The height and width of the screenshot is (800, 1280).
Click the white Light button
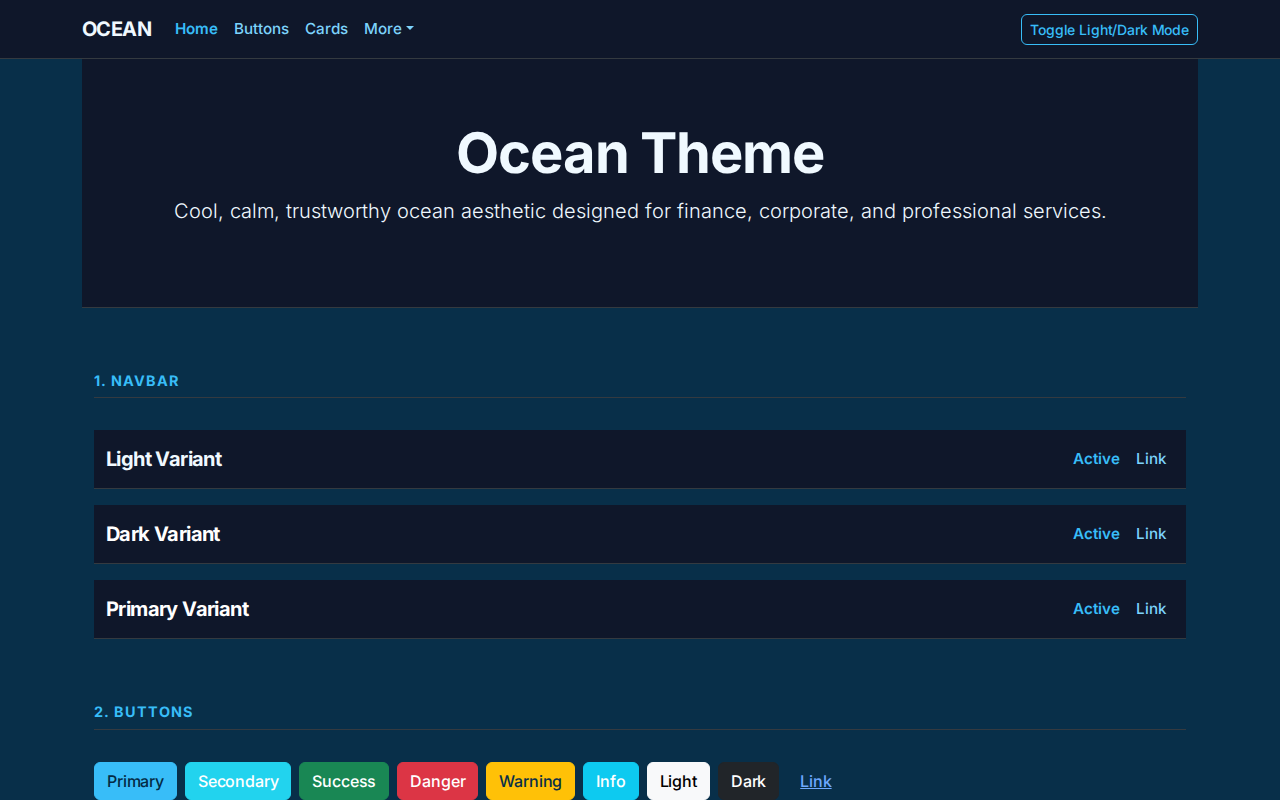point(679,781)
